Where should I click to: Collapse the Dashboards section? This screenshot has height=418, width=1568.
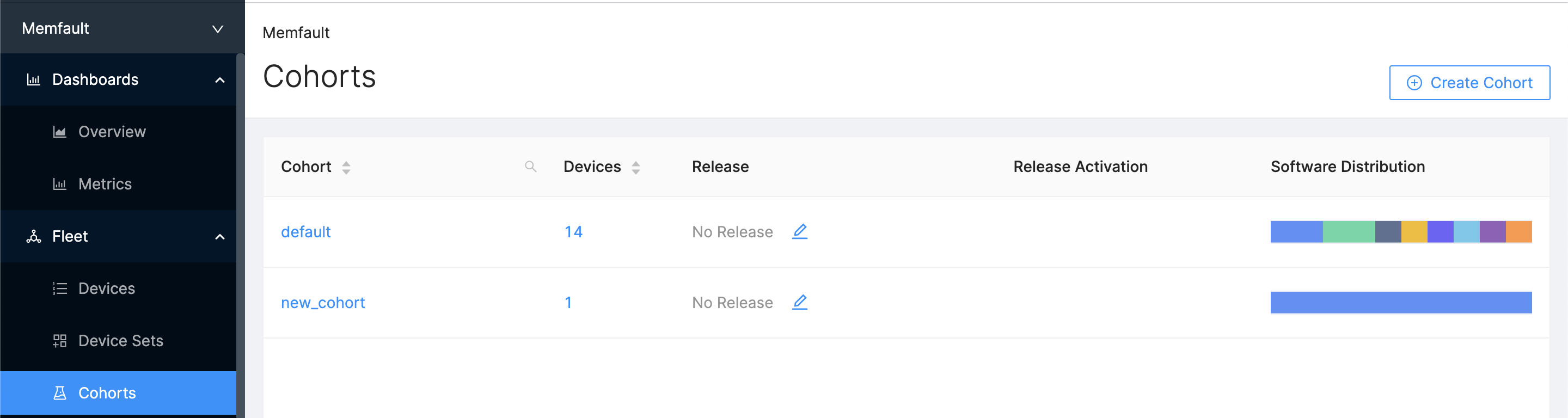pos(220,79)
